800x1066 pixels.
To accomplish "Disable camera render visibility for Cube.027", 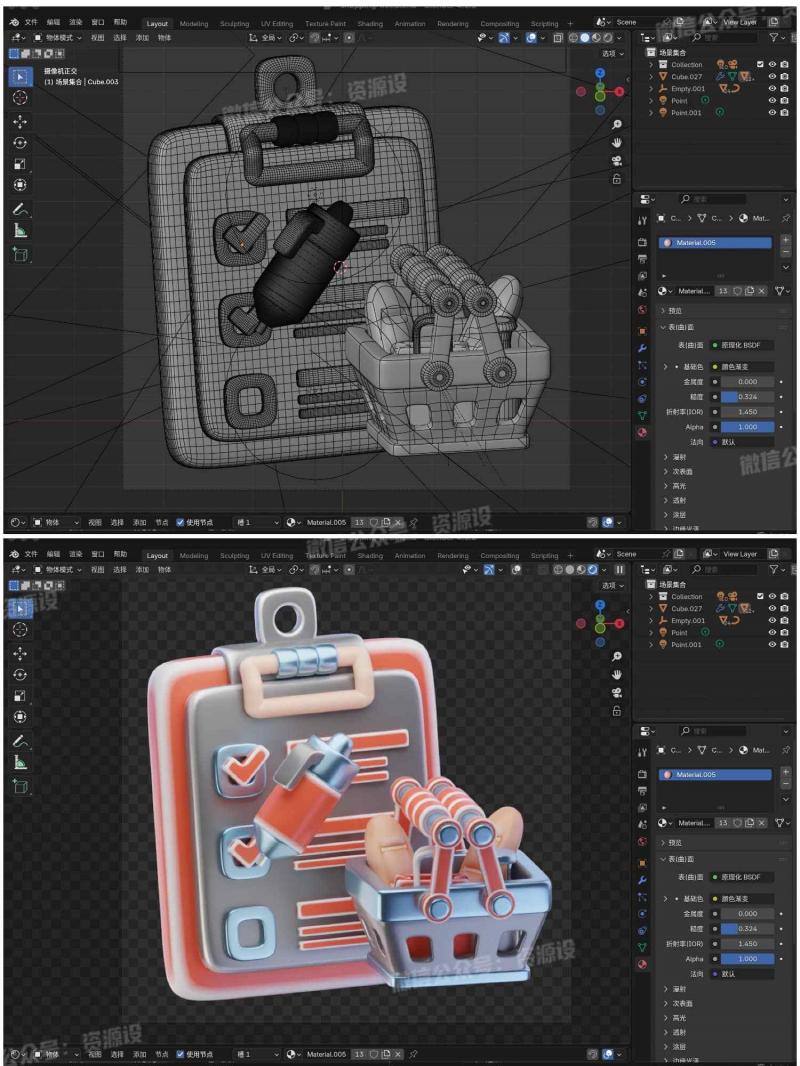I will click(784, 77).
